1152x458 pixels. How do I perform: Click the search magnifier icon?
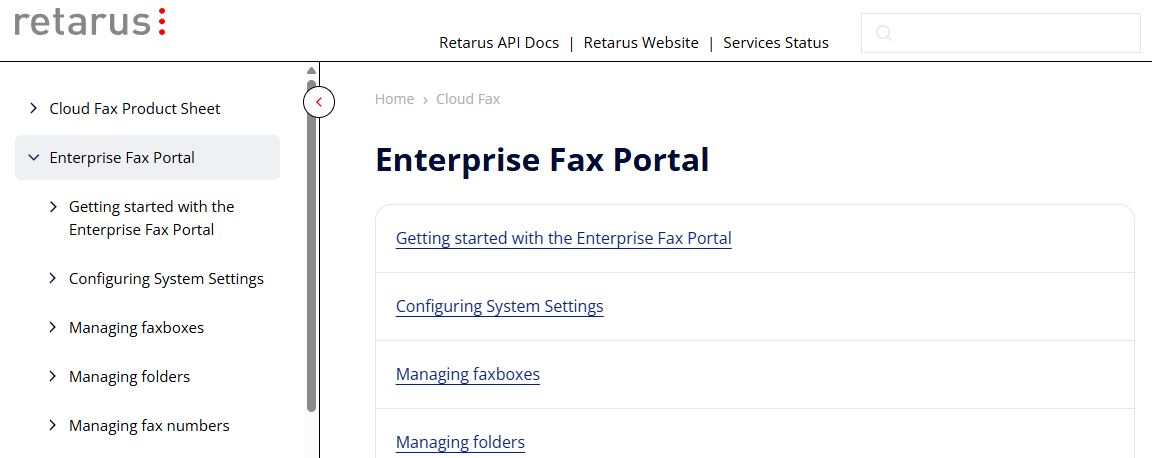[884, 33]
